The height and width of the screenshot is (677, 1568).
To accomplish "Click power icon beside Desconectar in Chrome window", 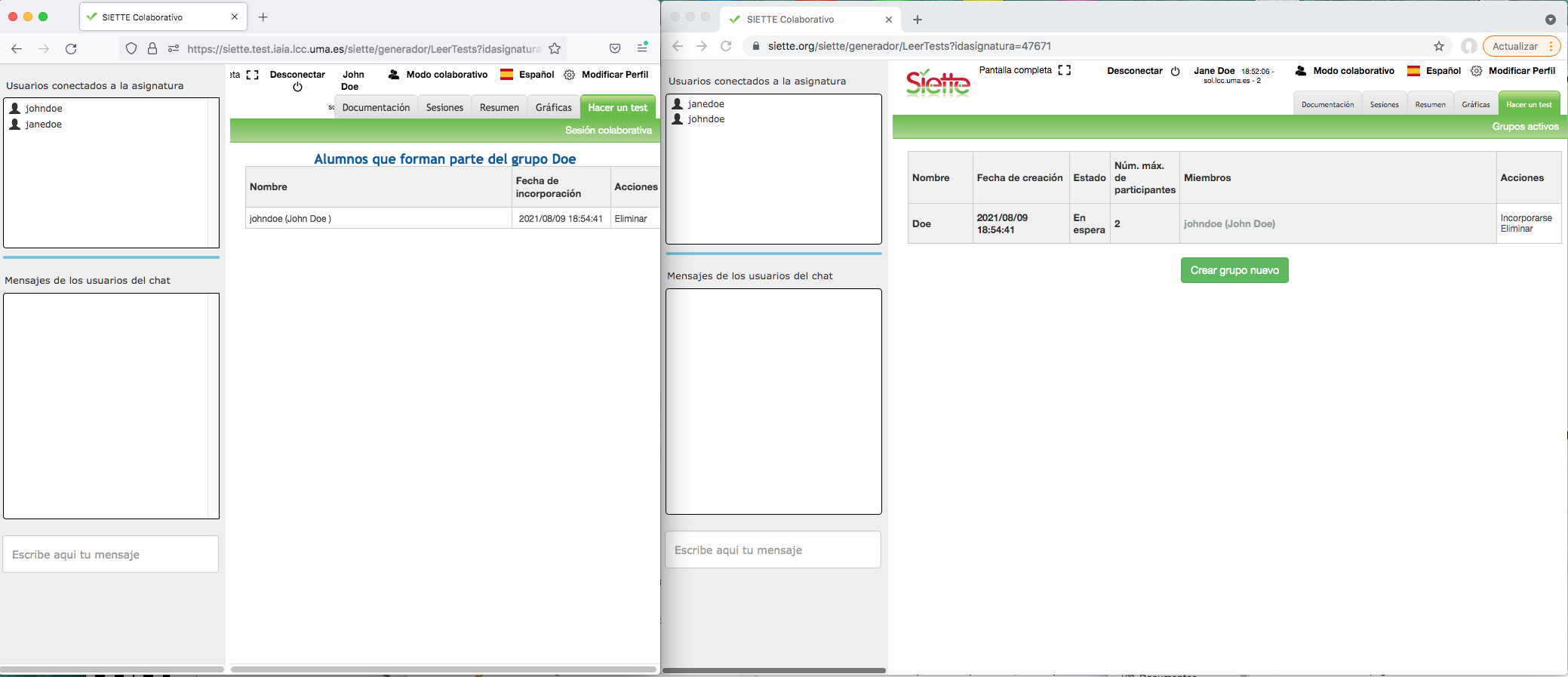I will point(1175,71).
